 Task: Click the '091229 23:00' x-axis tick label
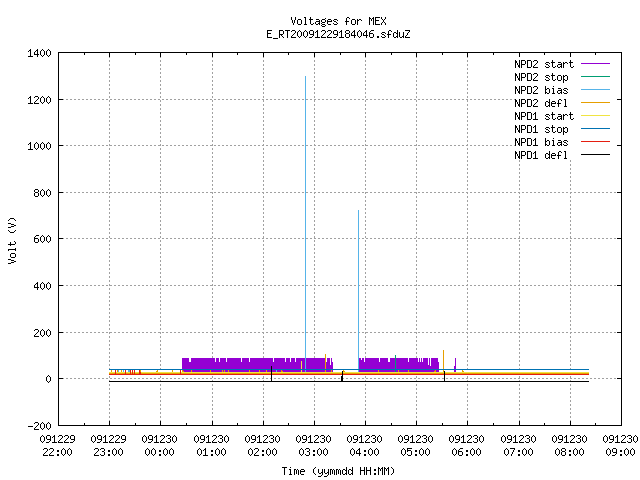pyautogui.click(x=109, y=446)
